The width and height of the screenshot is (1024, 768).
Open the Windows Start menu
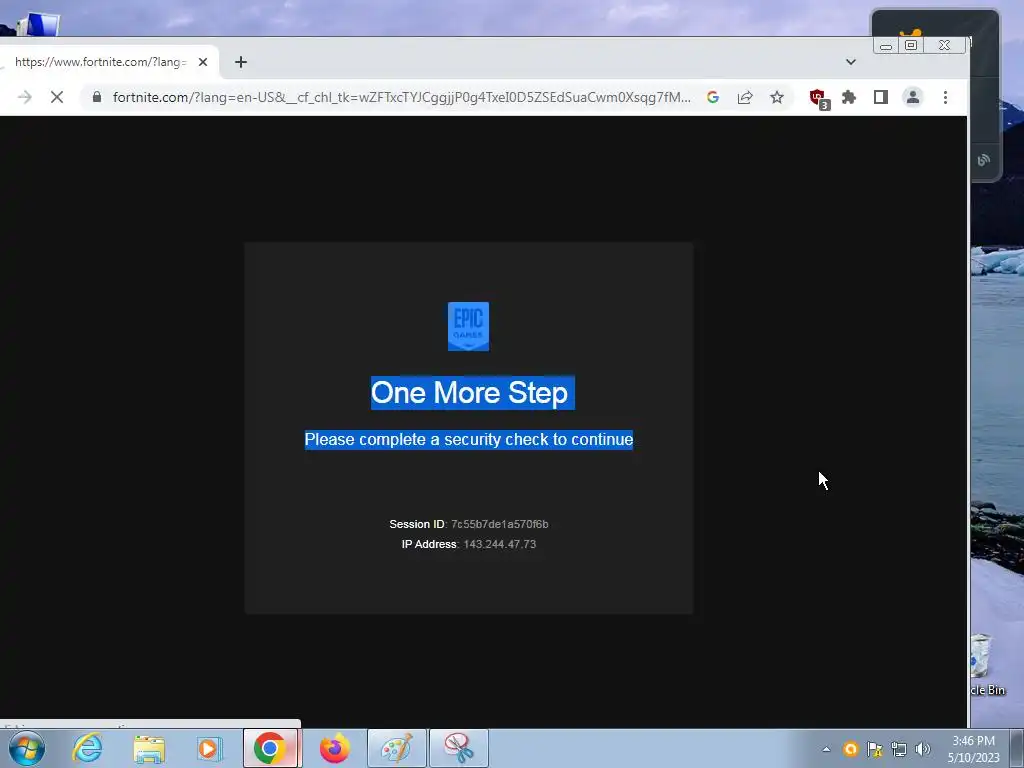27,748
